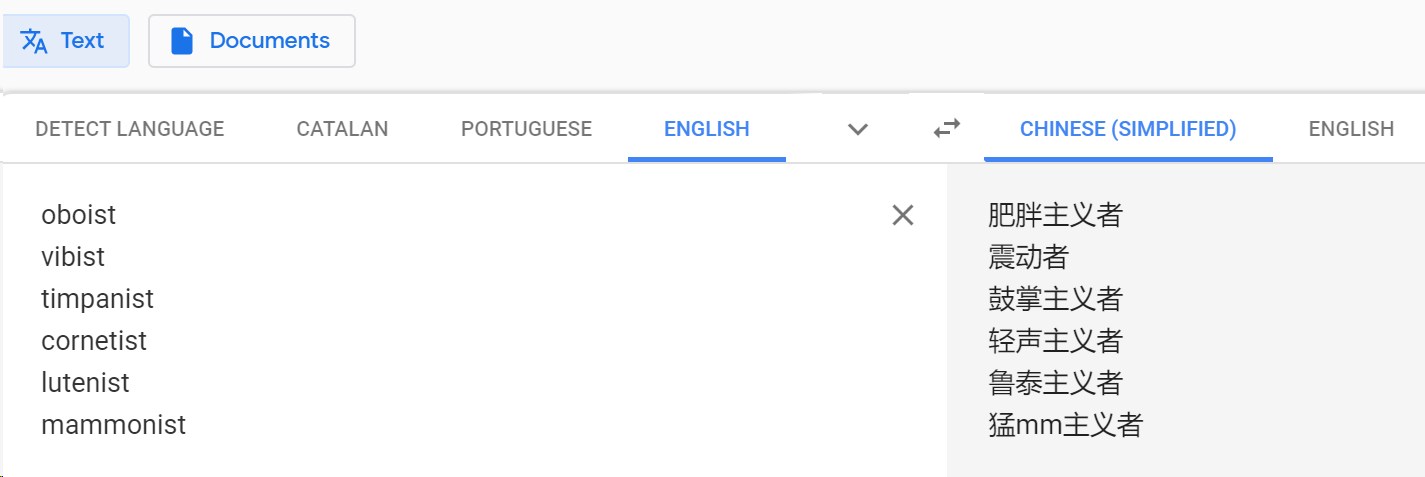Click the word "oboist" in the source text

78,215
